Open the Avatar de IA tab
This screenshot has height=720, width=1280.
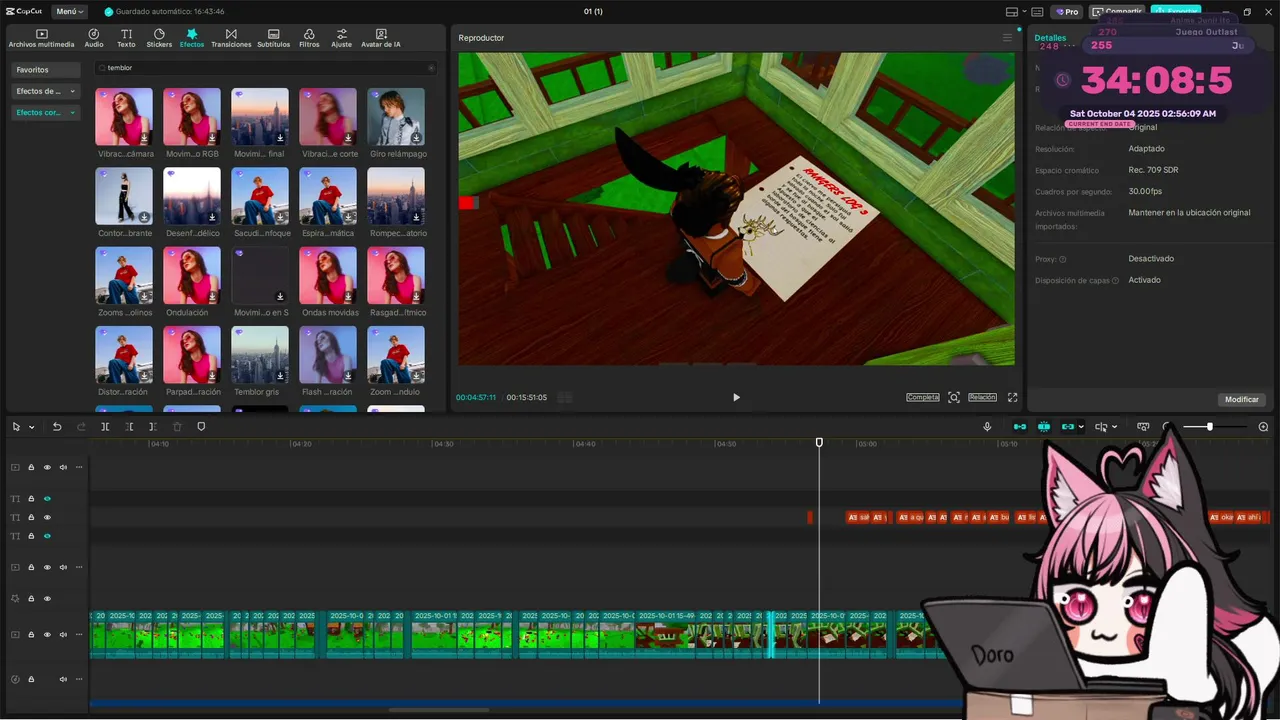[x=380, y=38]
